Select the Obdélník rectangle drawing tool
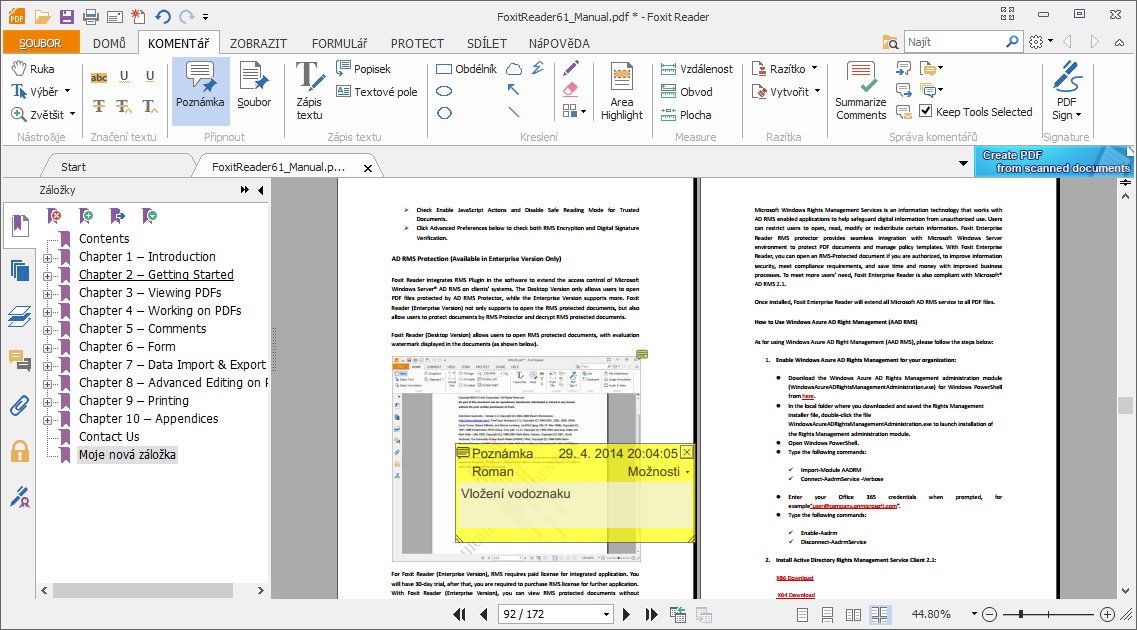1137x630 pixels. pos(466,69)
